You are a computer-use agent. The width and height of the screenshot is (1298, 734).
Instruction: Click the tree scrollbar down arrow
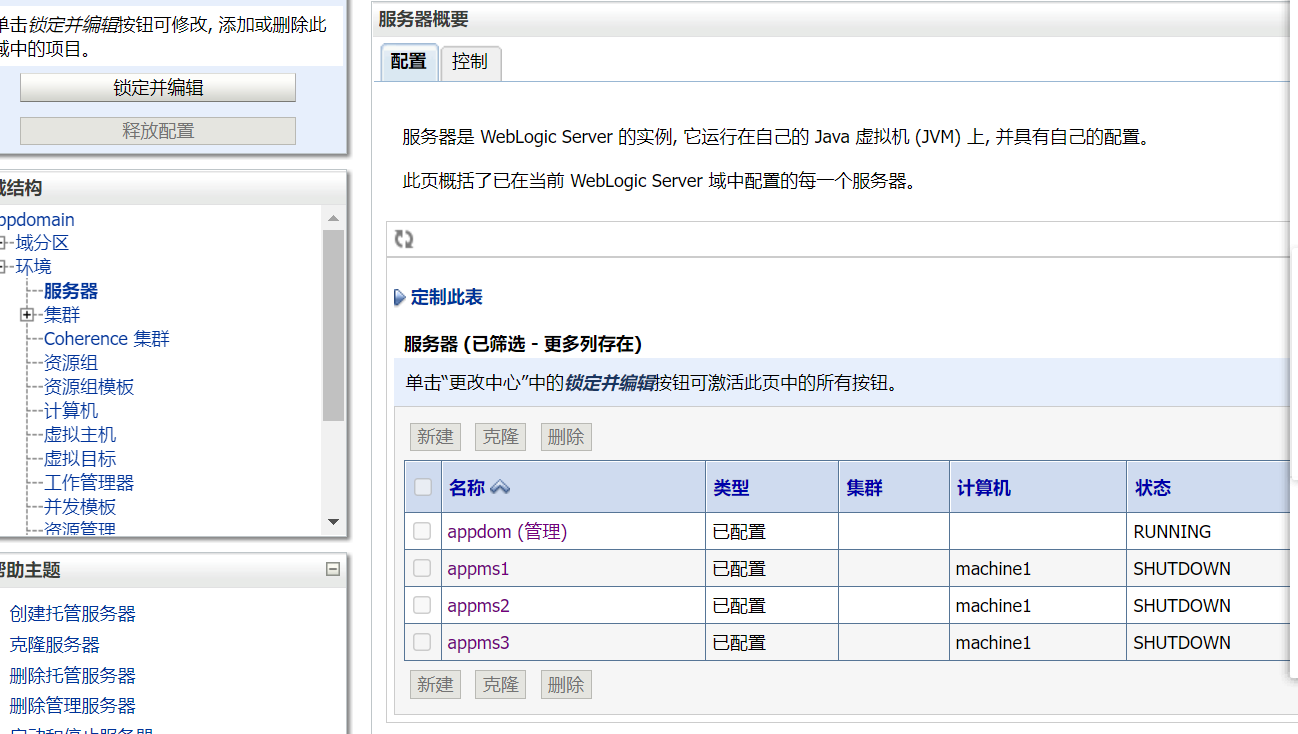click(x=334, y=521)
